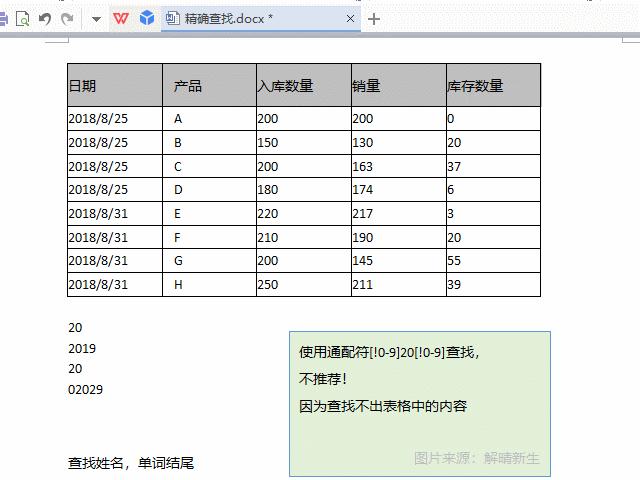Click product cell E

pos(209,213)
